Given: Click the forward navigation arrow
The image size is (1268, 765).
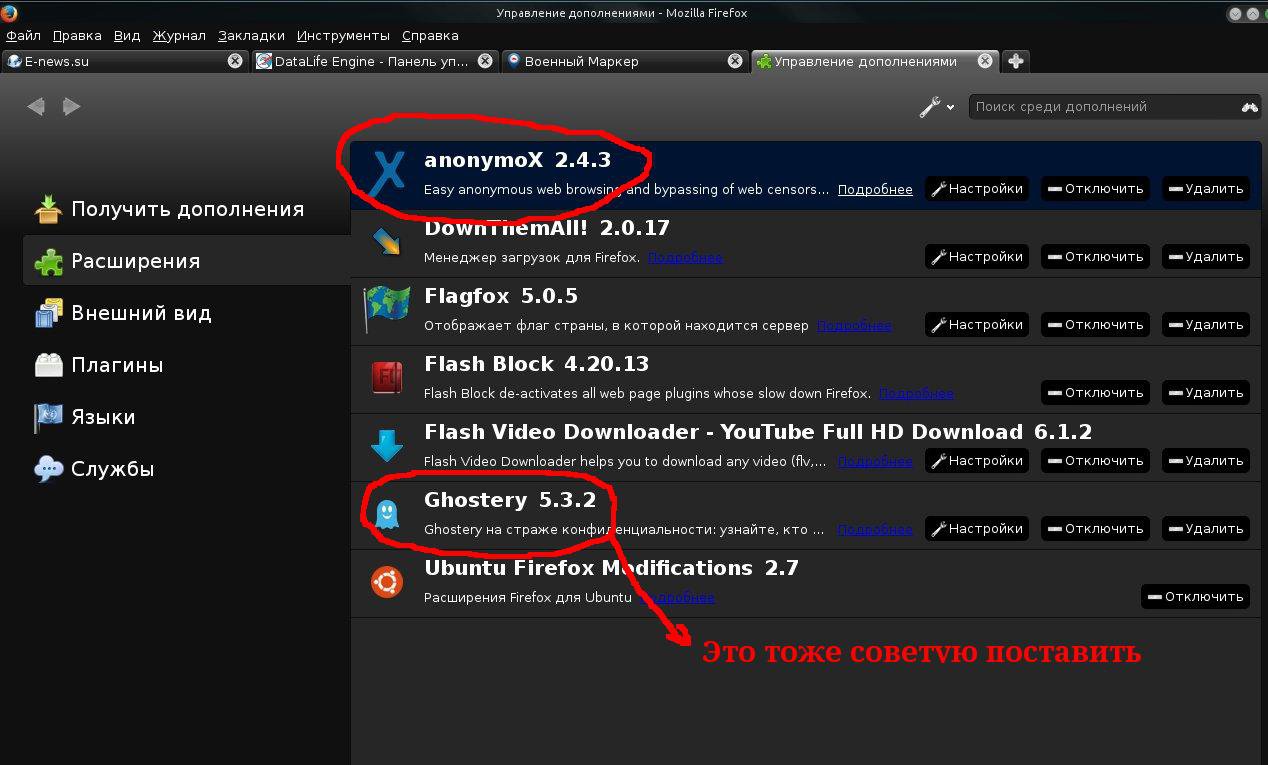Looking at the screenshot, I should click(72, 106).
